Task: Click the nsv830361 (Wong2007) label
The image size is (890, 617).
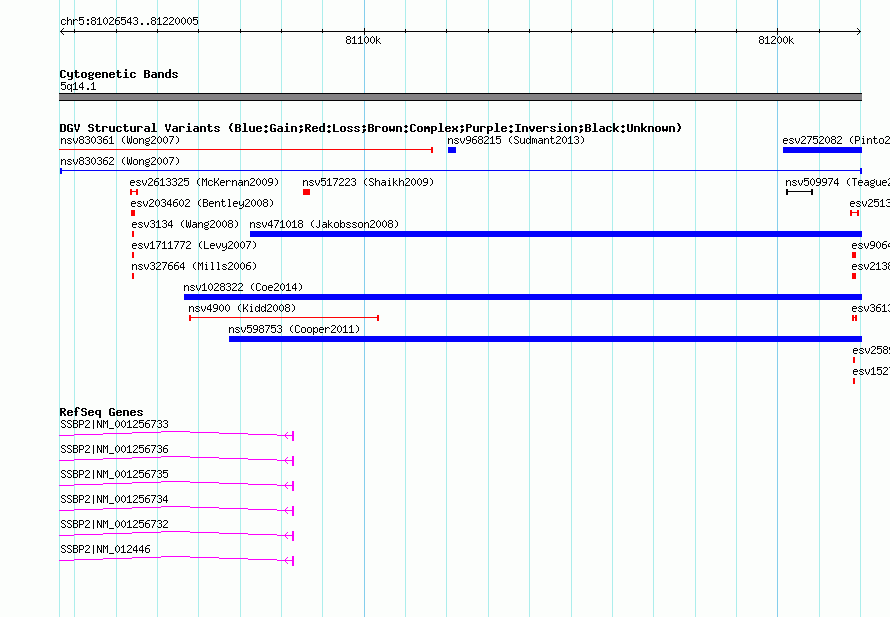Action: (x=120, y=140)
